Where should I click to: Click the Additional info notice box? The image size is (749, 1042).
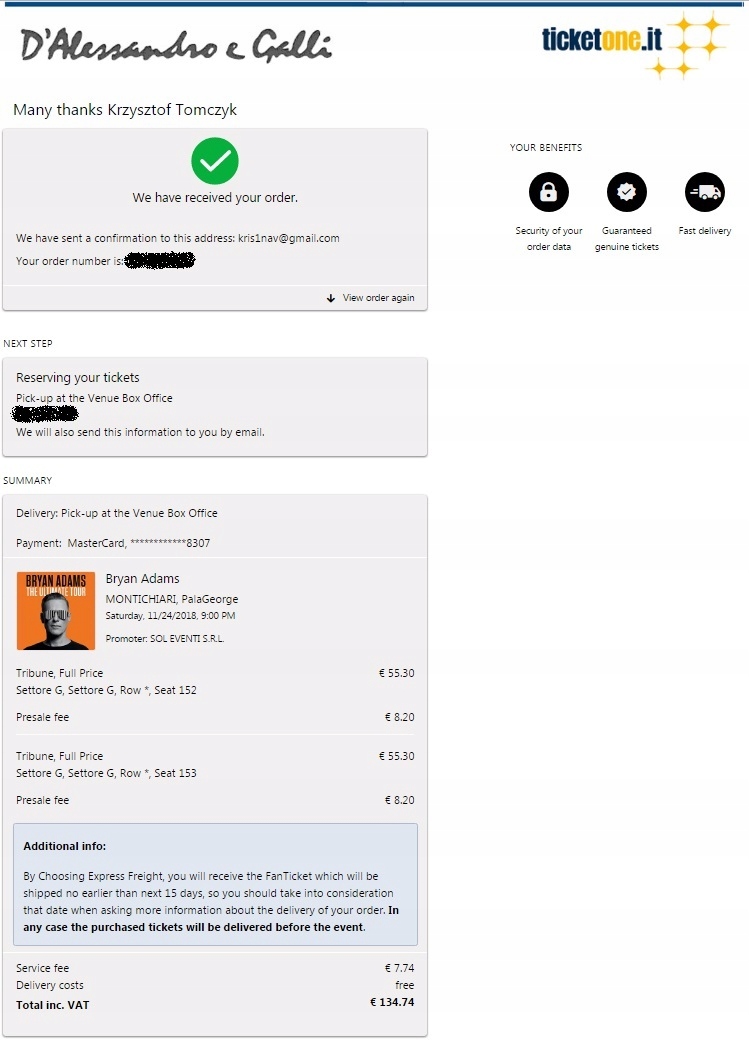(x=215, y=885)
